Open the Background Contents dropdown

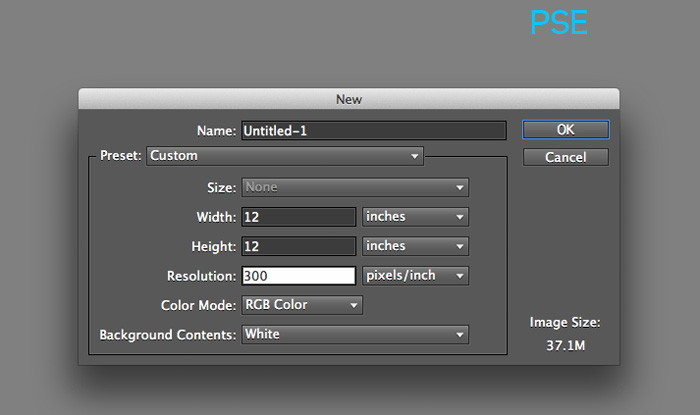(355, 335)
